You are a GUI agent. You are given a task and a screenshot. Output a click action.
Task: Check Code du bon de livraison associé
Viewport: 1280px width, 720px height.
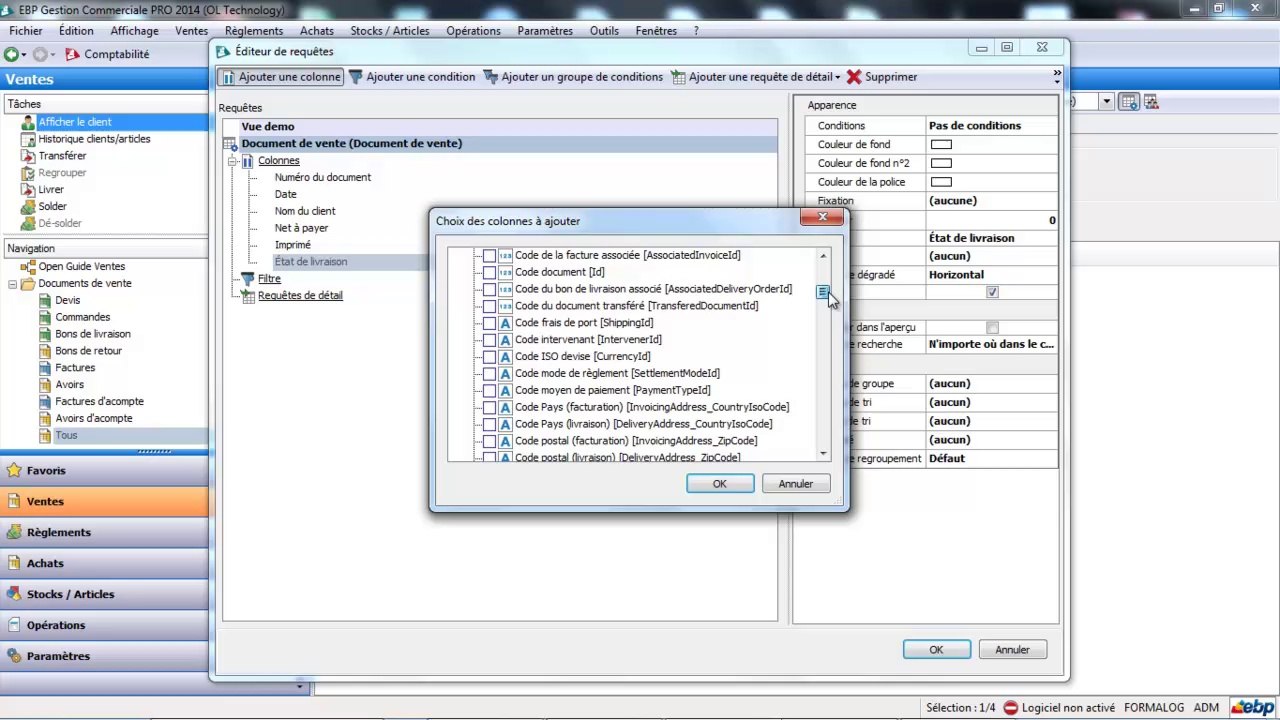click(489, 290)
